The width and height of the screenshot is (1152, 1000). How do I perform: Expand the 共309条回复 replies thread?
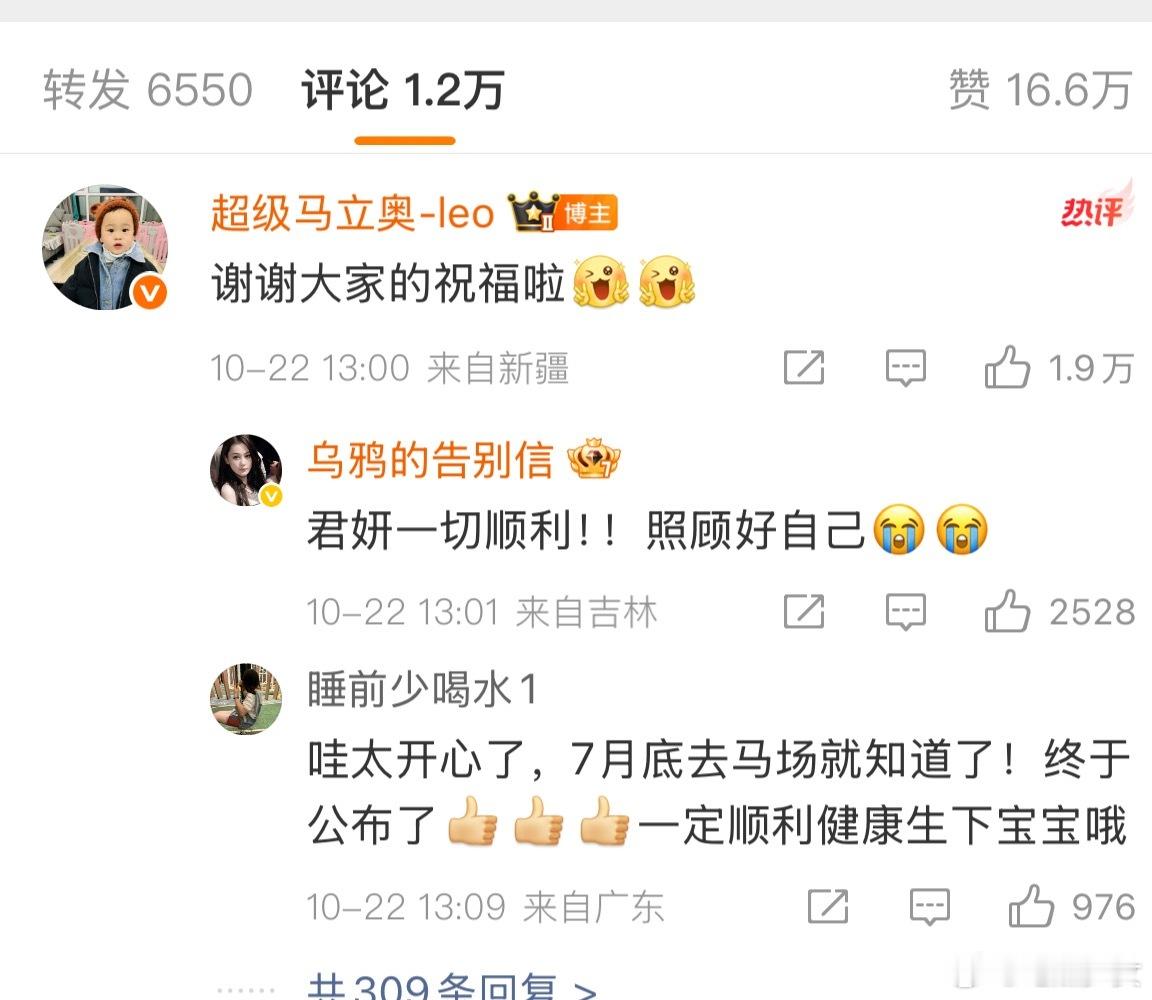click(x=452, y=985)
